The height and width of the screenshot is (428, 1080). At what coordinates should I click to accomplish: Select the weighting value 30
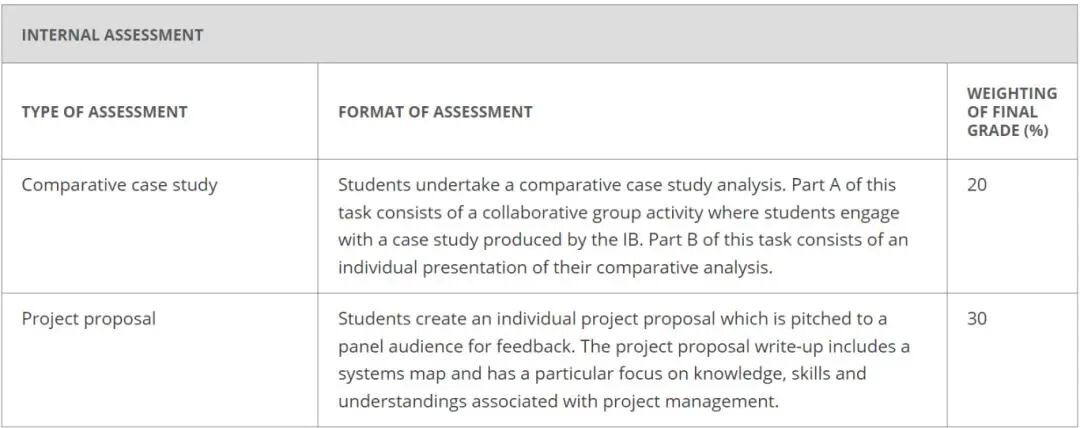point(977,319)
